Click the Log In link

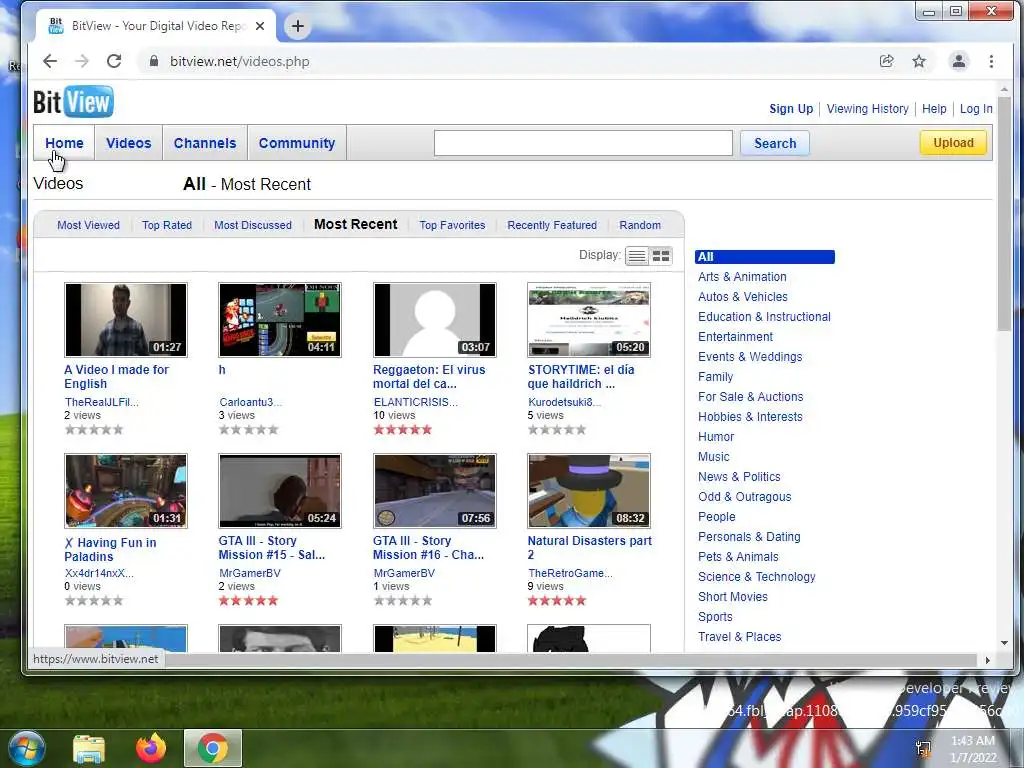pos(976,109)
